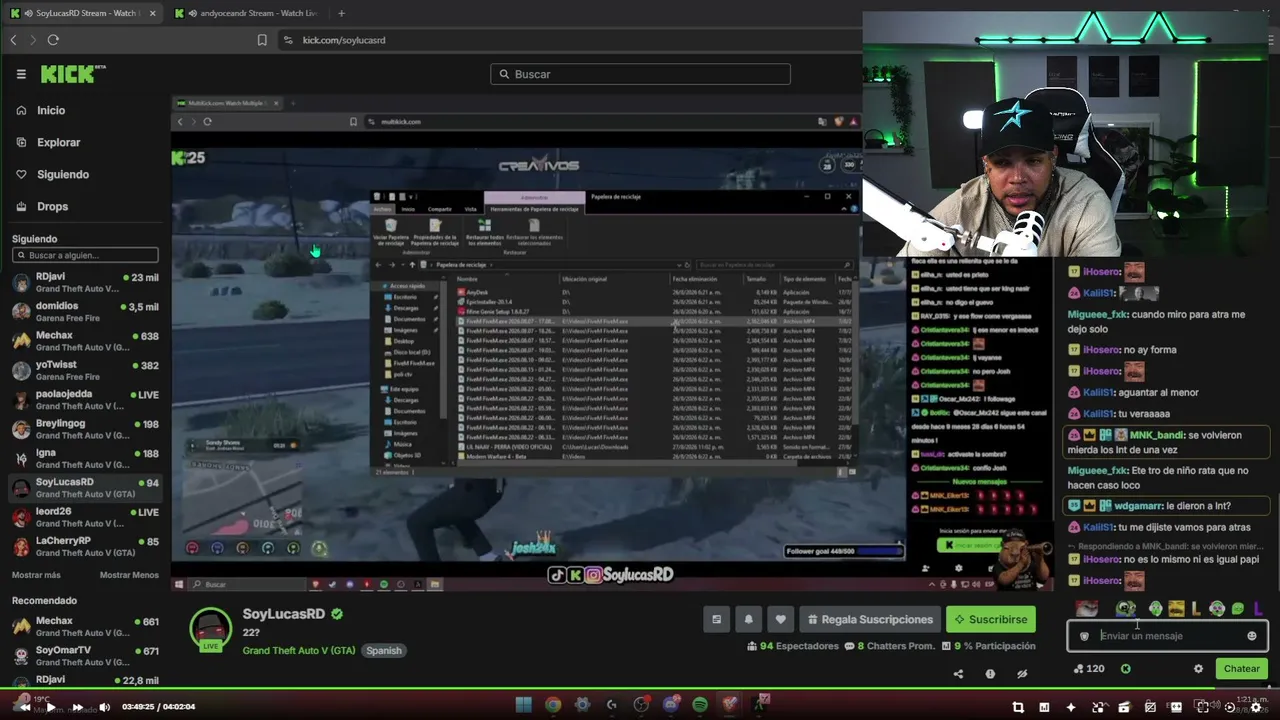Image resolution: width=1280 pixels, height=720 pixels.
Task: Click the 120 channel points counter
Action: [x=1089, y=669]
